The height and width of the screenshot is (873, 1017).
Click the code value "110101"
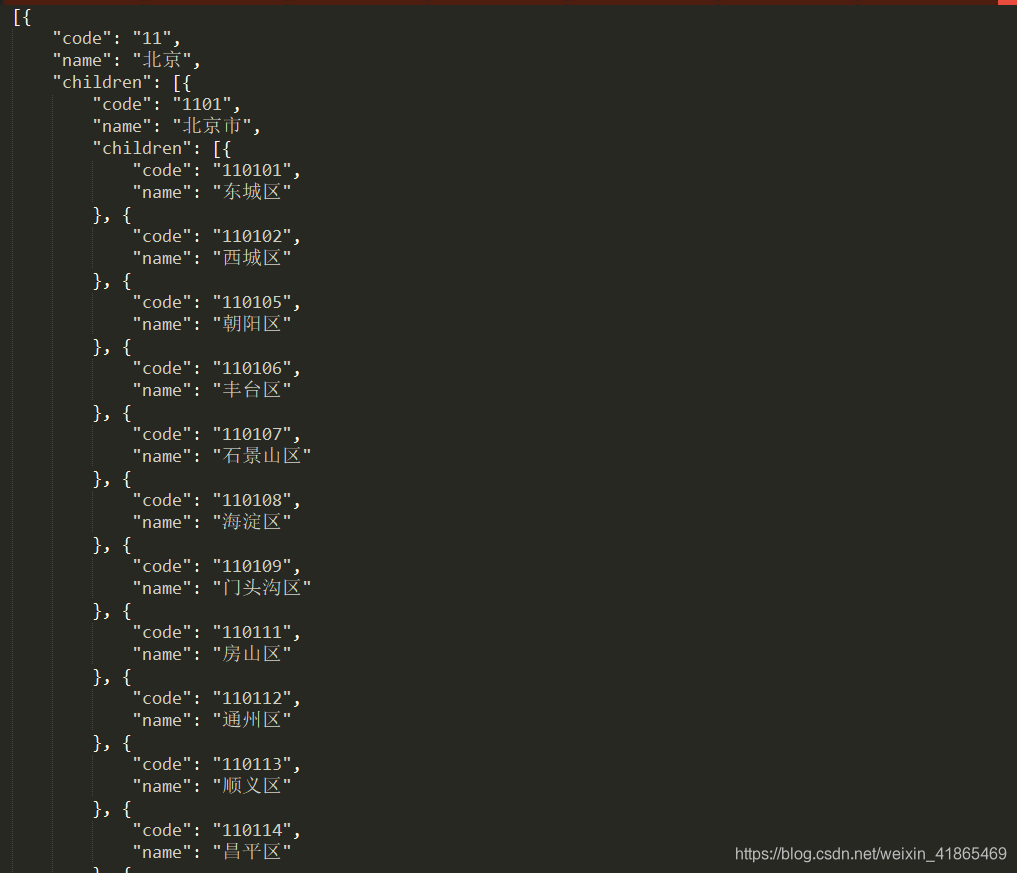252,171
